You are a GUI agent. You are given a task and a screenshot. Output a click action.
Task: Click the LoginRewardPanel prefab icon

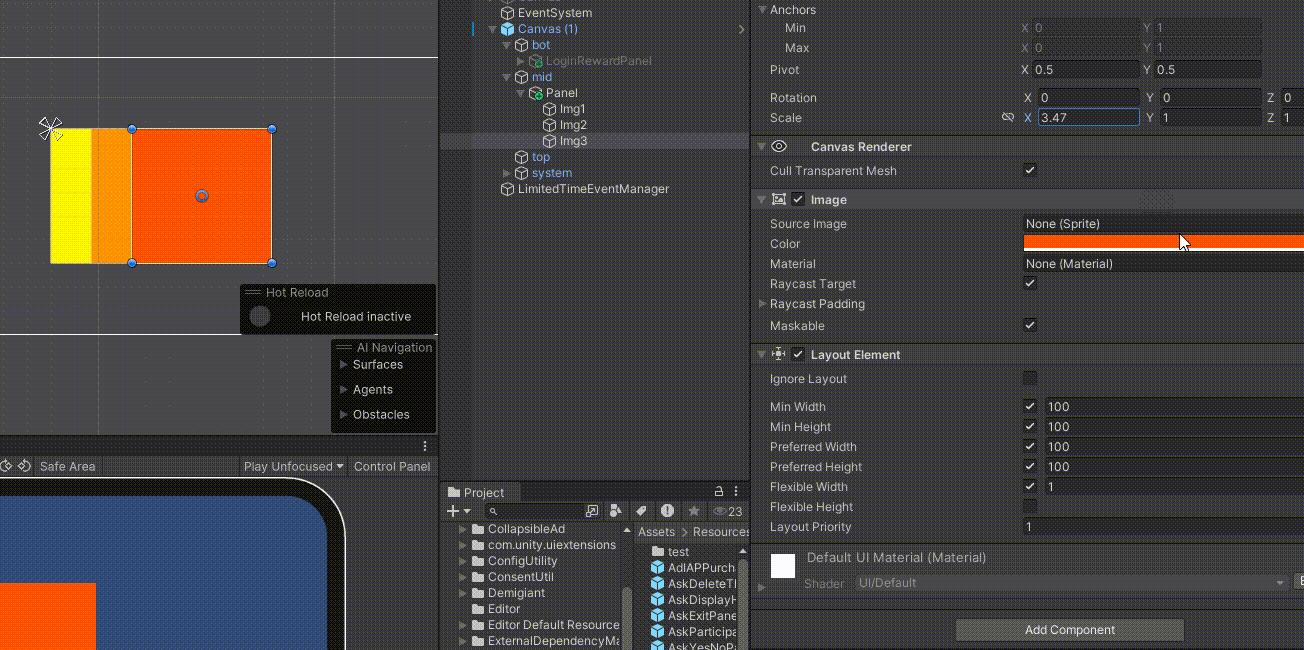click(535, 61)
